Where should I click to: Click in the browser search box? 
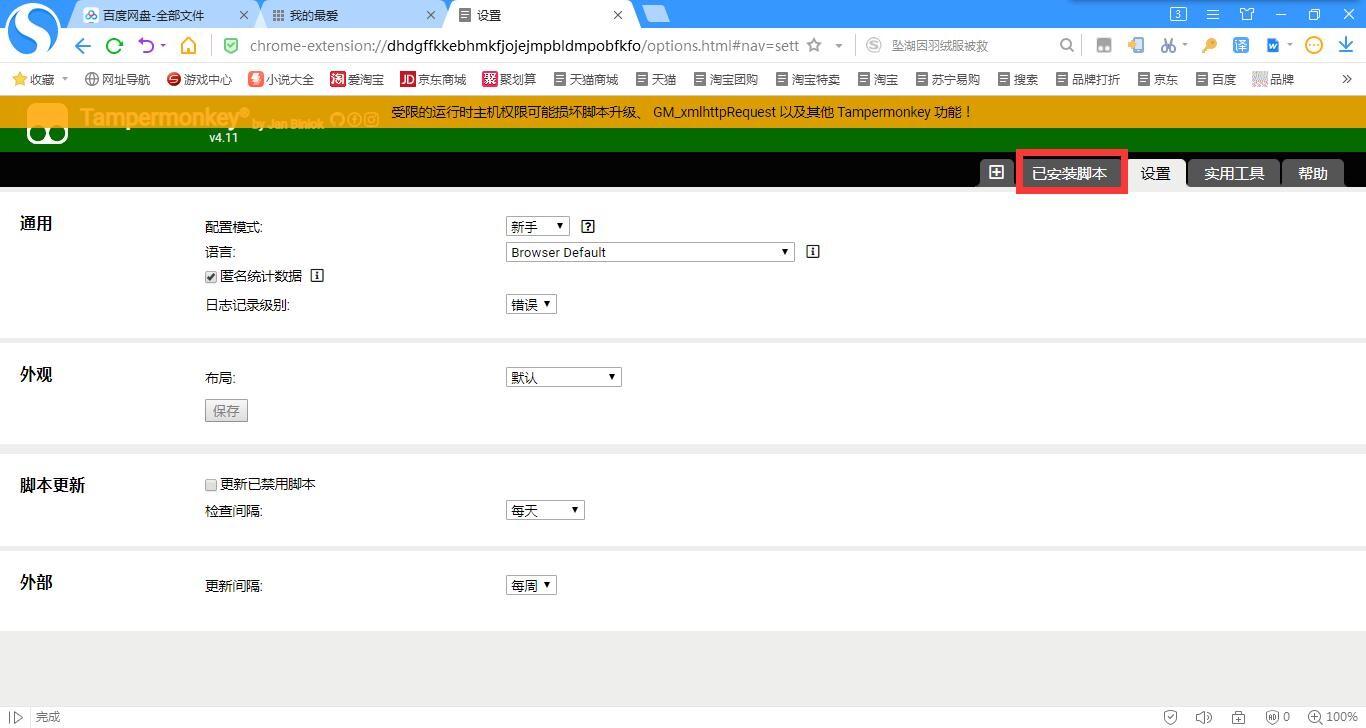970,46
